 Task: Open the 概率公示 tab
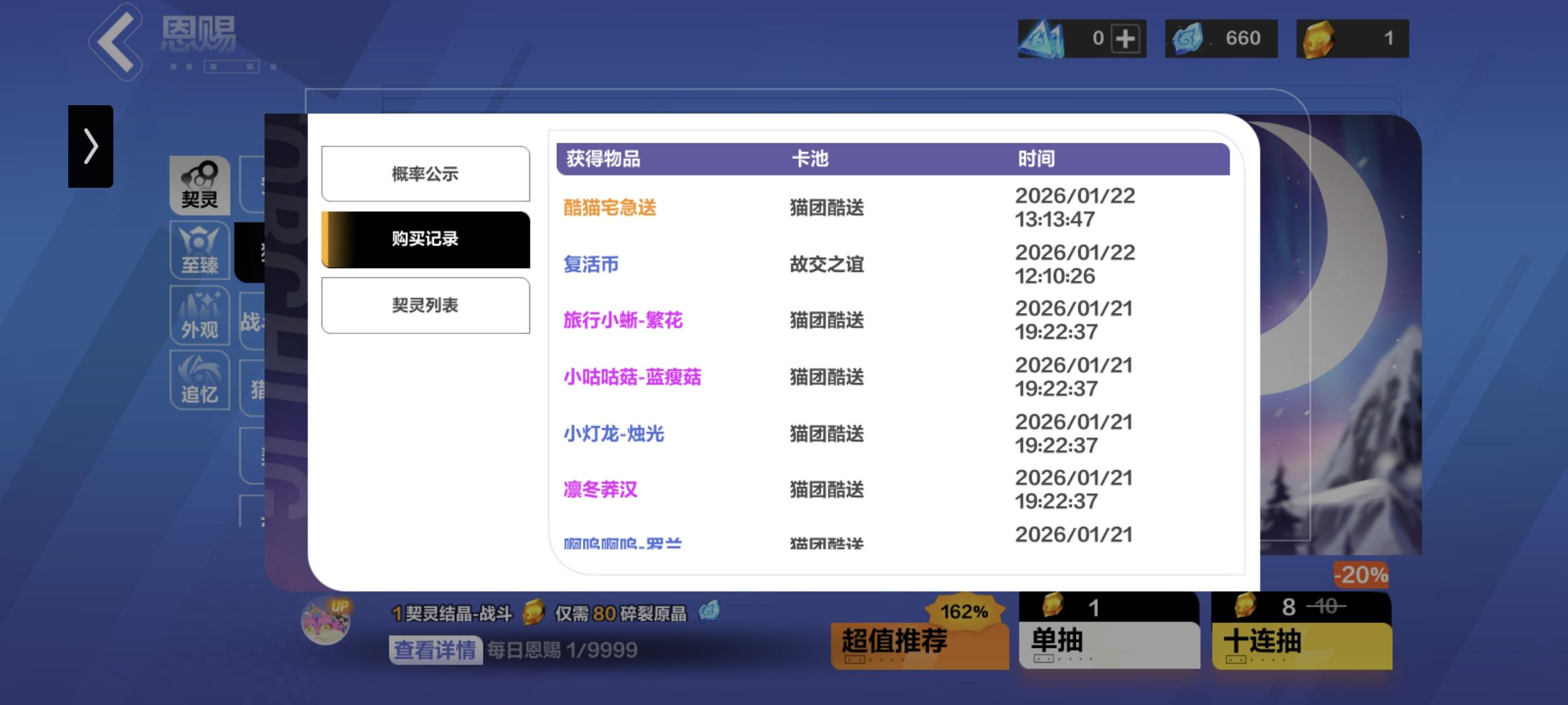point(425,174)
